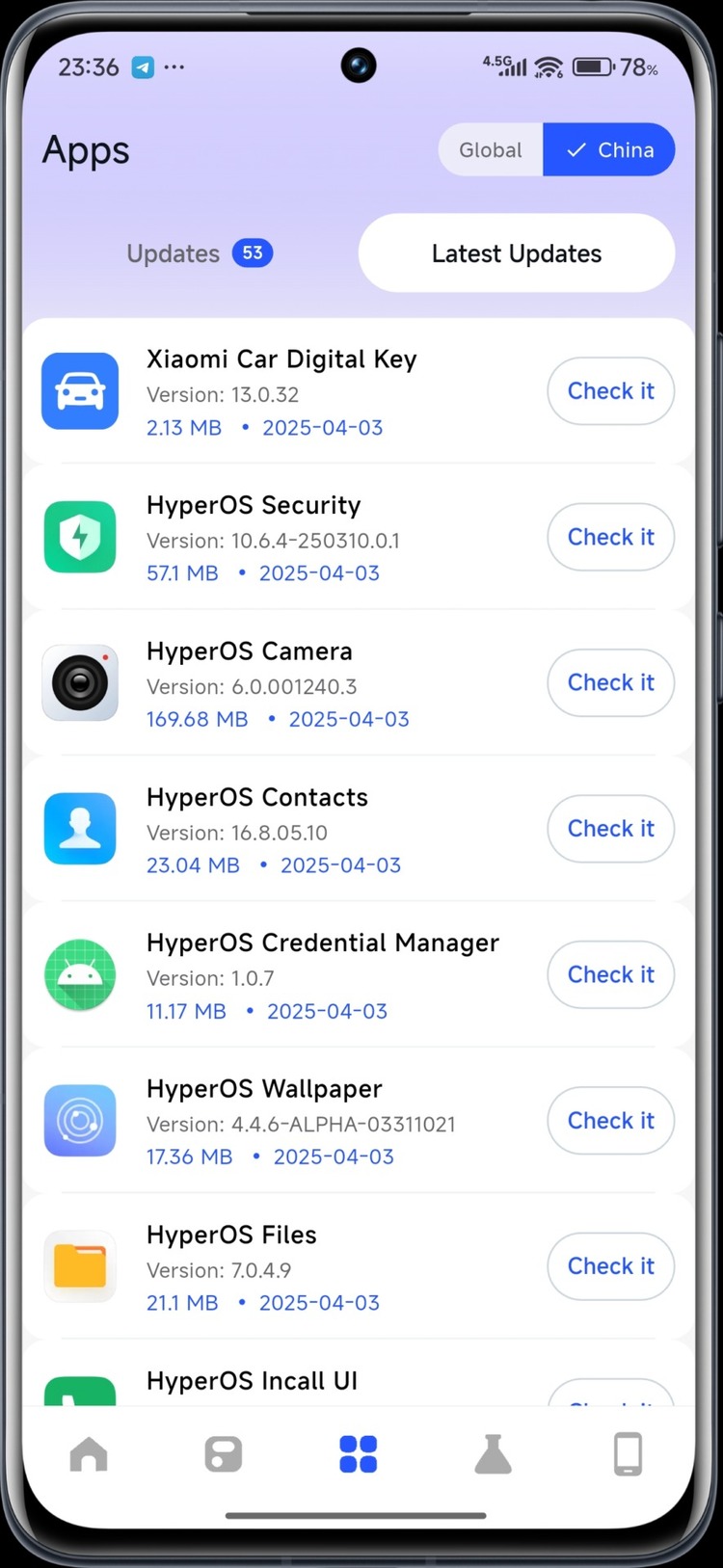Open the HyperOS Camera app icon
723x1568 pixels.
(x=80, y=683)
